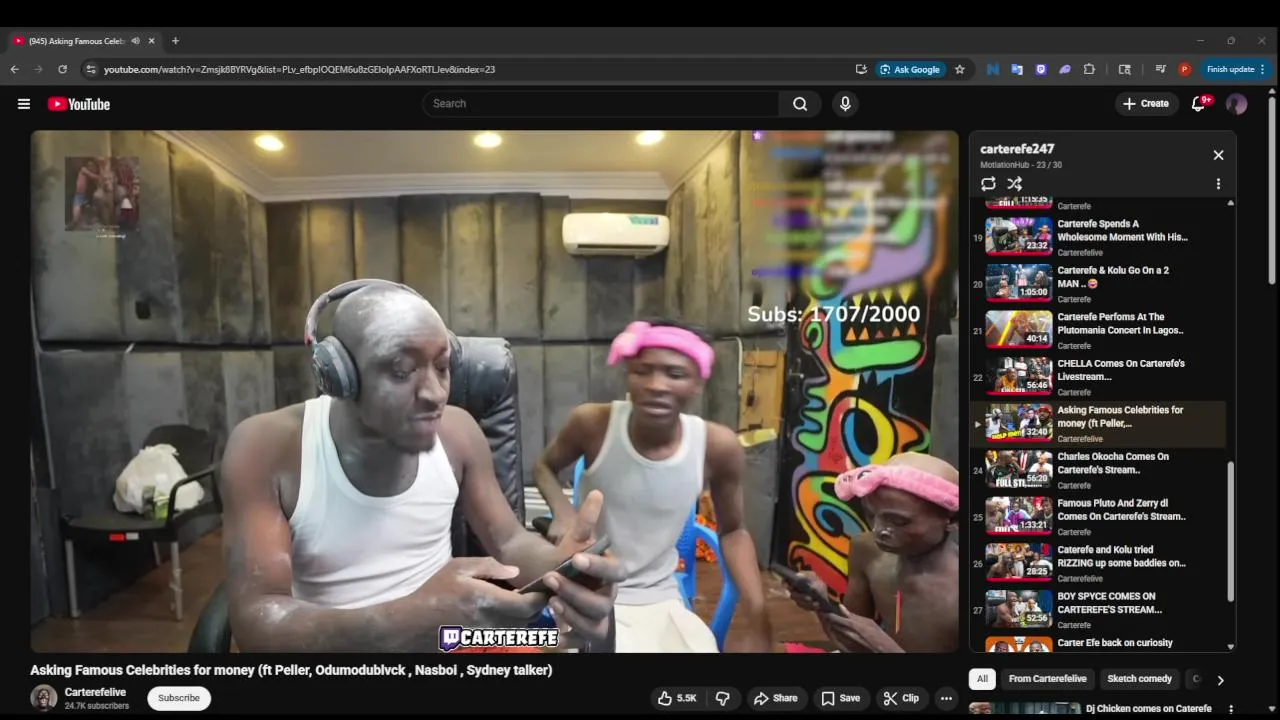Open the YouTube guide hamburger menu
Screen dimensions: 1280x720
[24, 104]
